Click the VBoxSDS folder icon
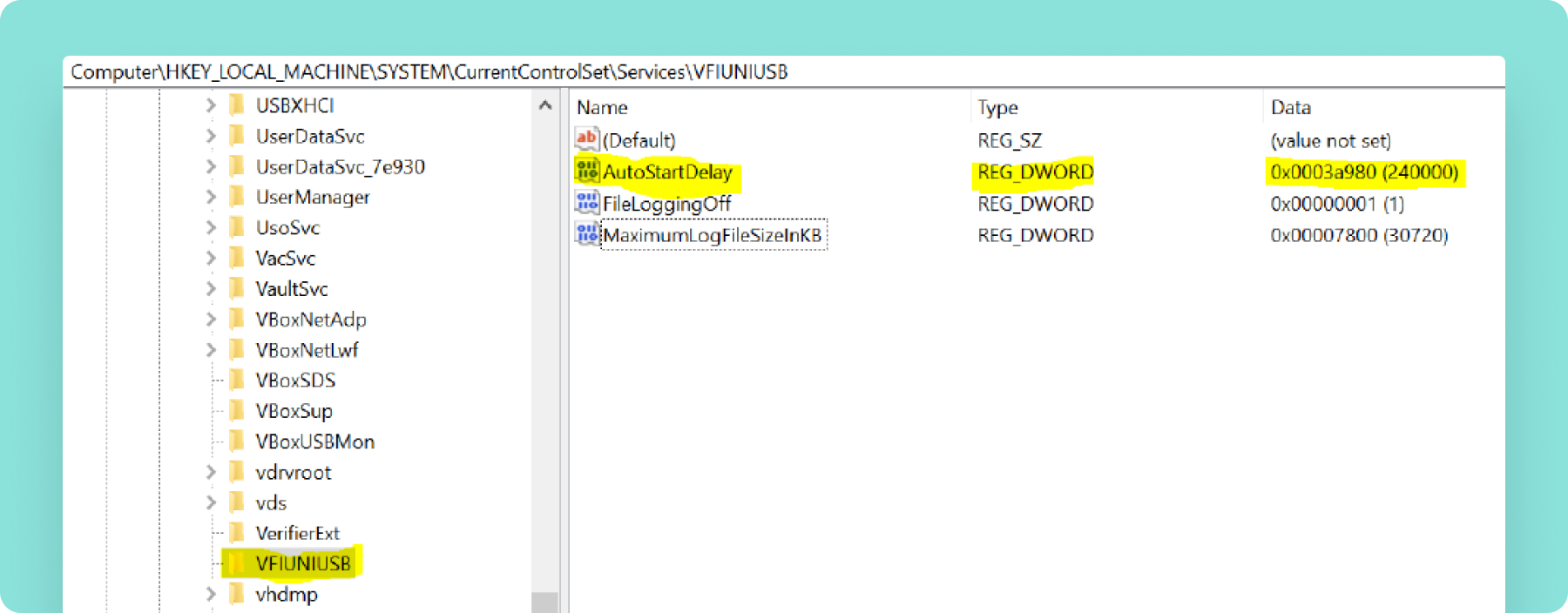The height and width of the screenshot is (613, 1568). tap(236, 380)
